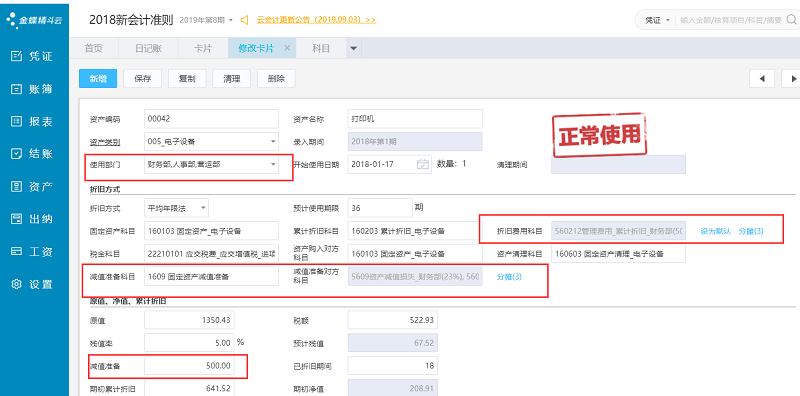Go to previous card arrow

click(762, 79)
